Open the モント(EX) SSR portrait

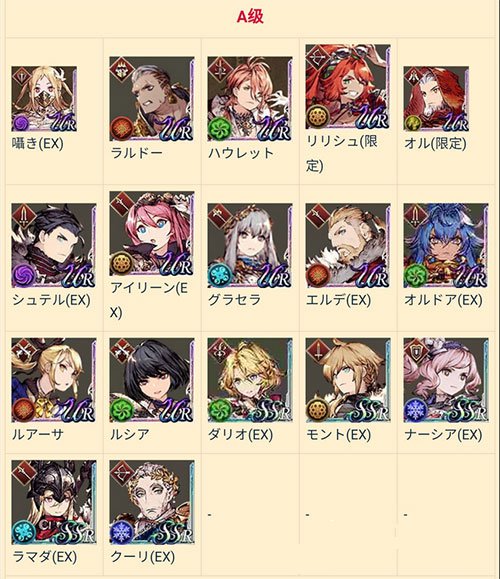348,380
